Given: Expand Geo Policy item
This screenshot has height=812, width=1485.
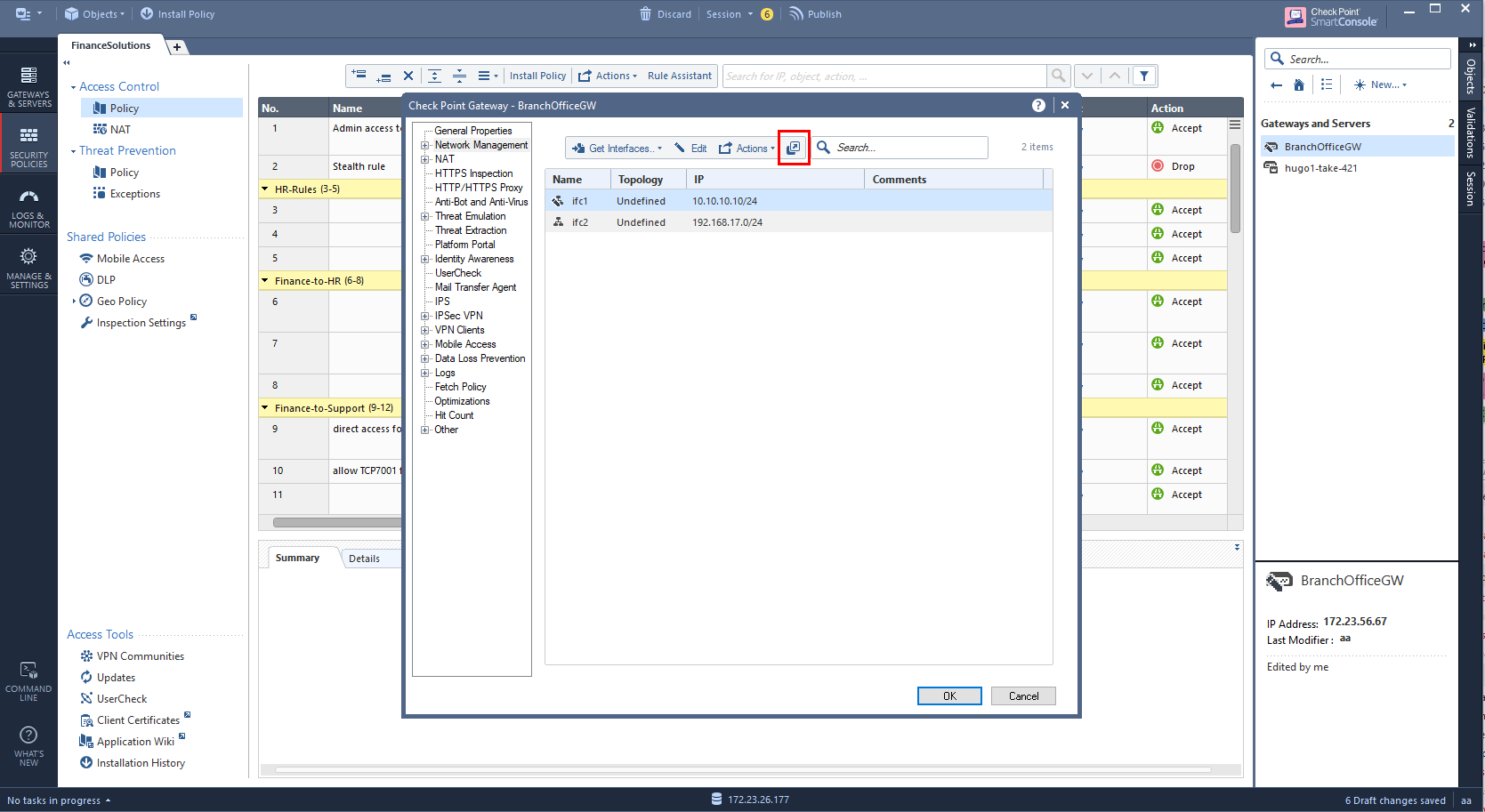Looking at the screenshot, I should click(73, 301).
